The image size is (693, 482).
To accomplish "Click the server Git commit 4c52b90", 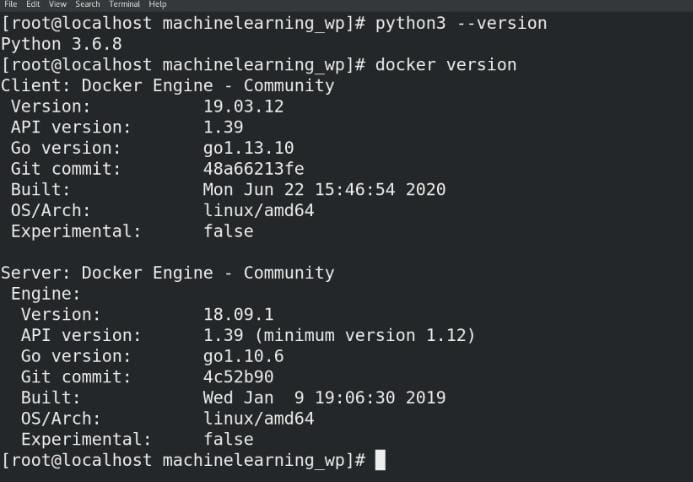I will [x=239, y=377].
